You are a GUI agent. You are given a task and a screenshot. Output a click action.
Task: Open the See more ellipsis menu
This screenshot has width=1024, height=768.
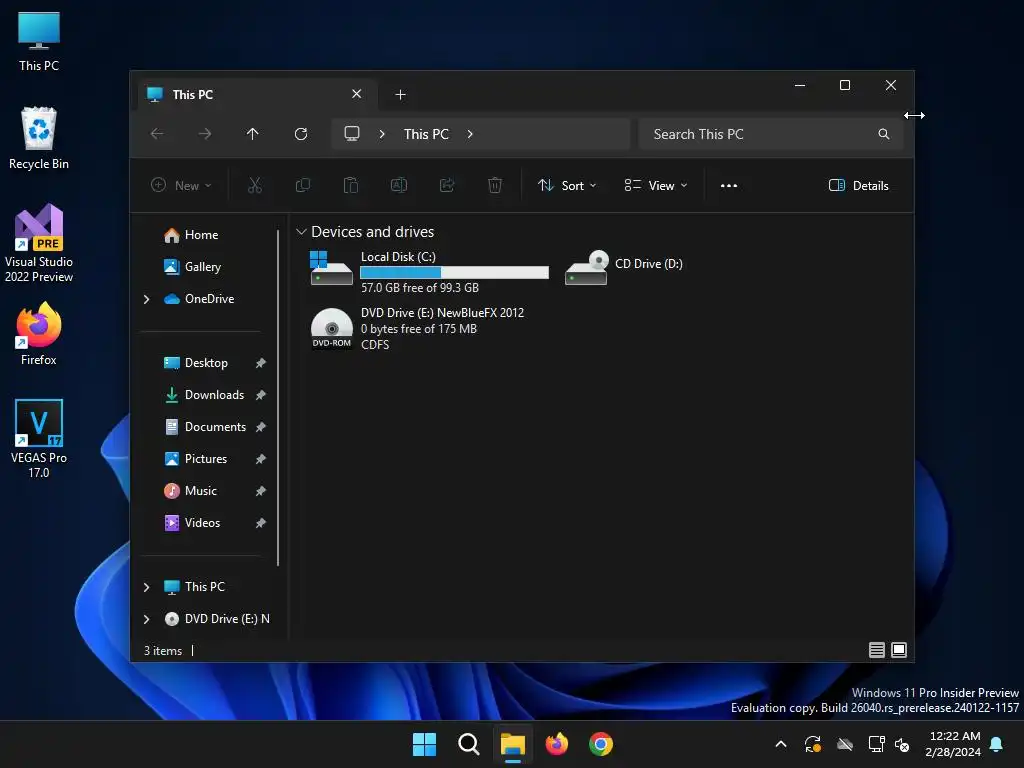(x=729, y=185)
